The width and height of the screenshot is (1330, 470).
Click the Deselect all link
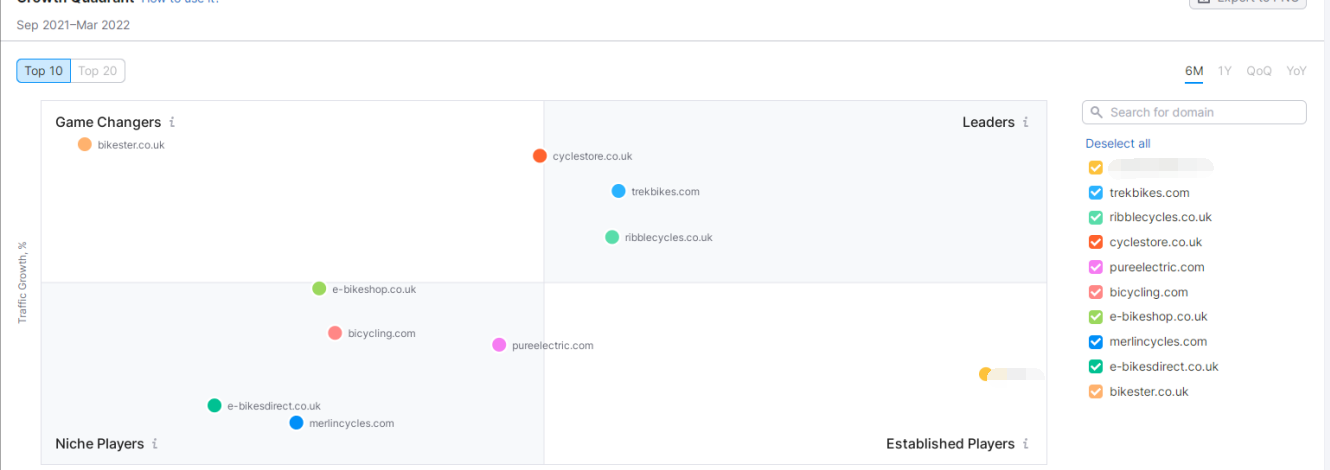1118,144
